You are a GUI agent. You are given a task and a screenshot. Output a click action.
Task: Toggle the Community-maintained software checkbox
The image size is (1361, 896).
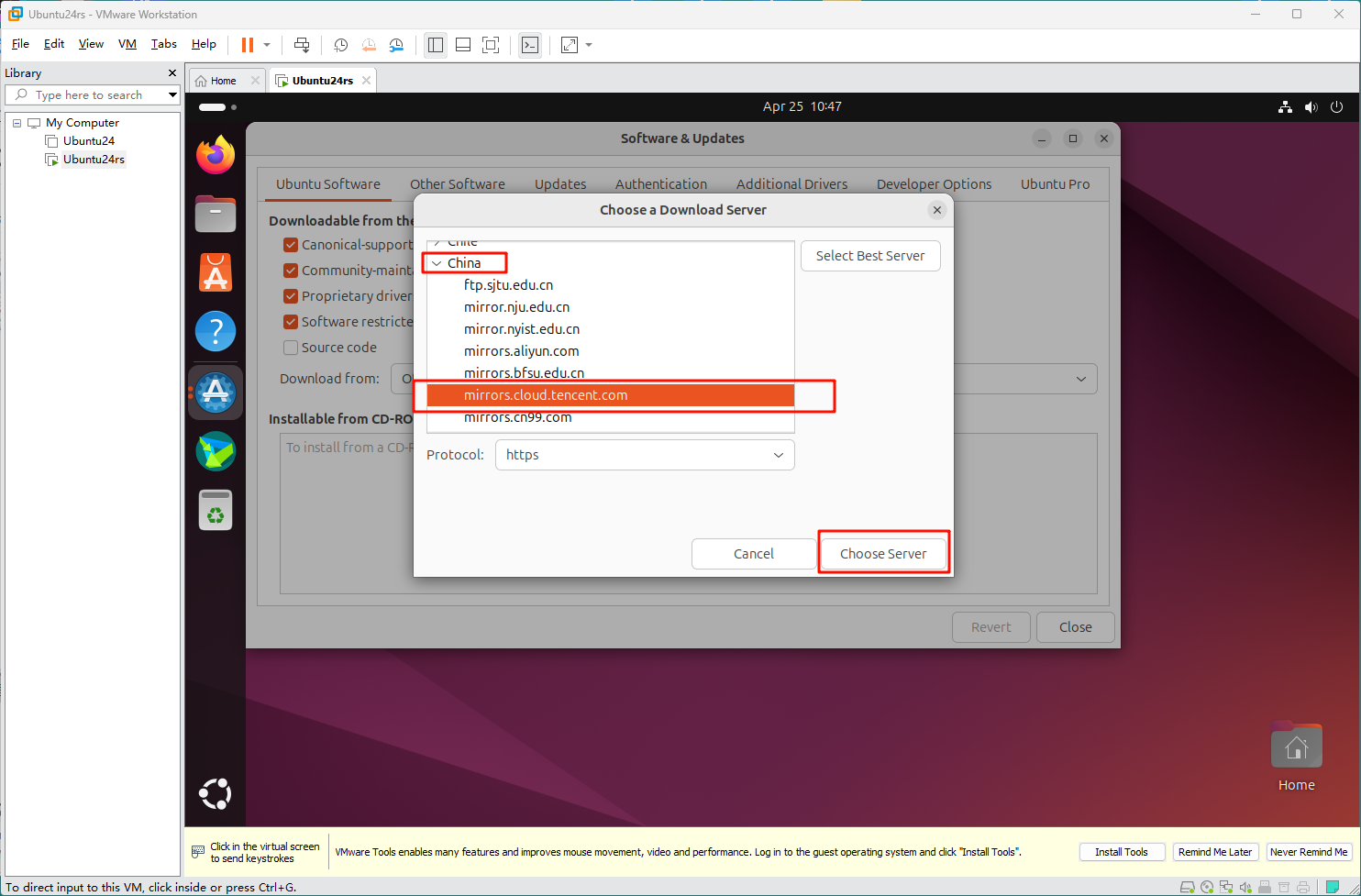point(291,271)
